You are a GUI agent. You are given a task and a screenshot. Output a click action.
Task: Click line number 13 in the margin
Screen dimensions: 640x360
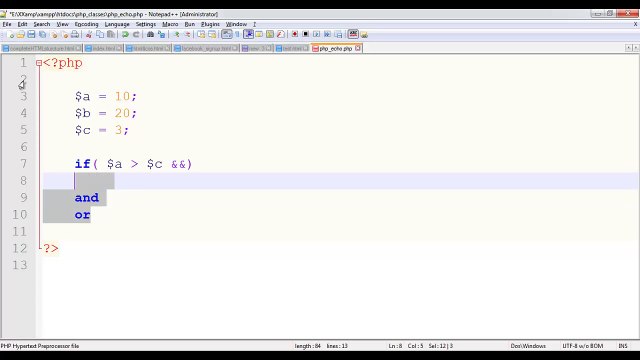(x=19, y=265)
